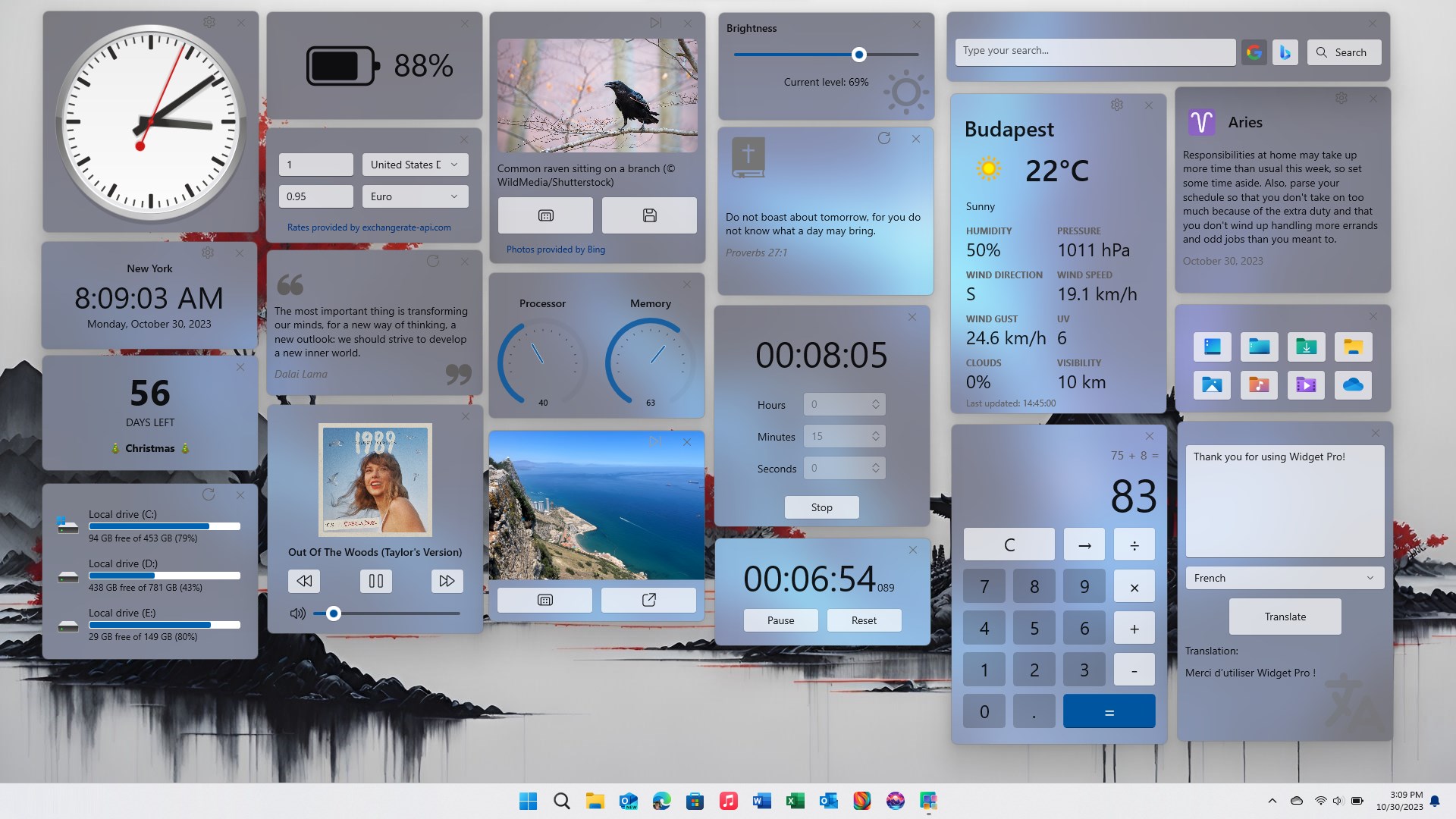
Task: Set the raven photo as desktop wallpaper
Action: 545,215
